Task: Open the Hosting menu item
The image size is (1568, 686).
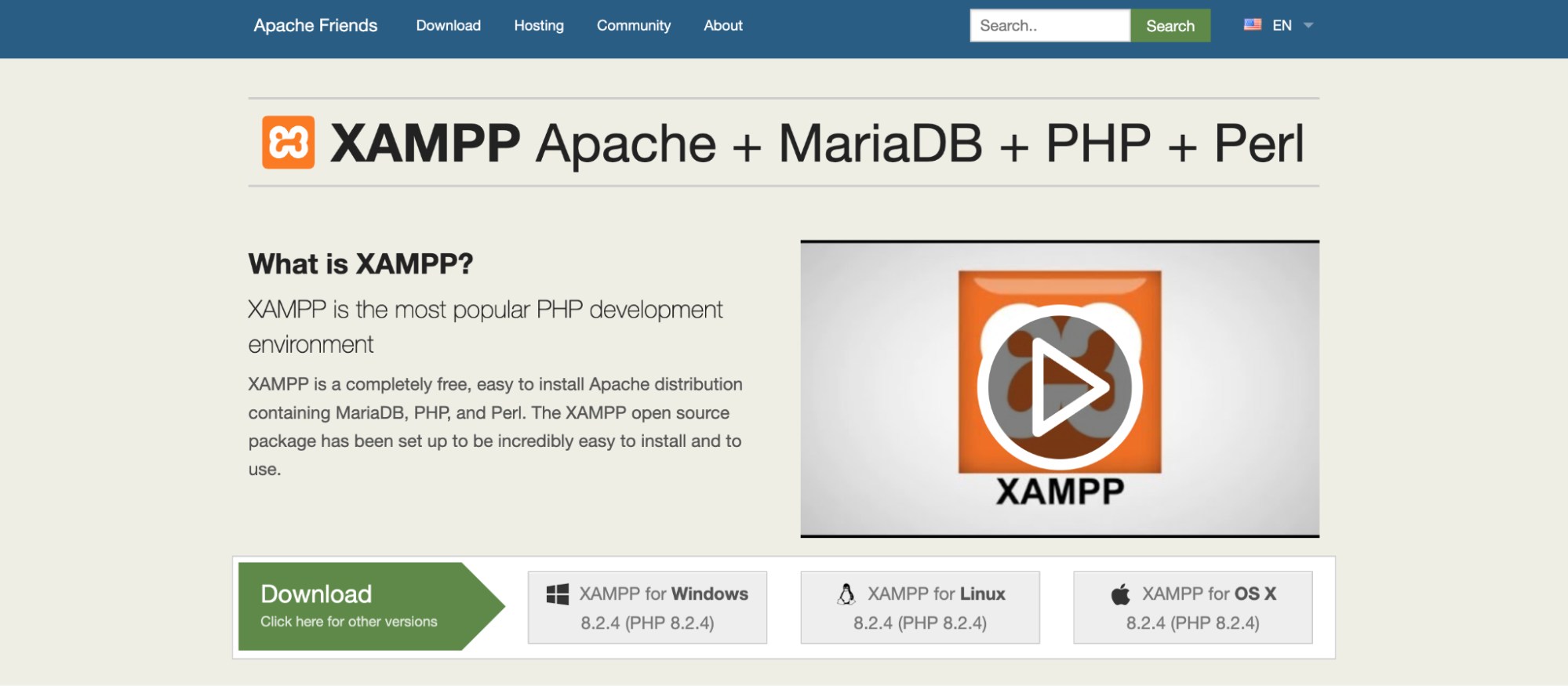Action: click(539, 25)
